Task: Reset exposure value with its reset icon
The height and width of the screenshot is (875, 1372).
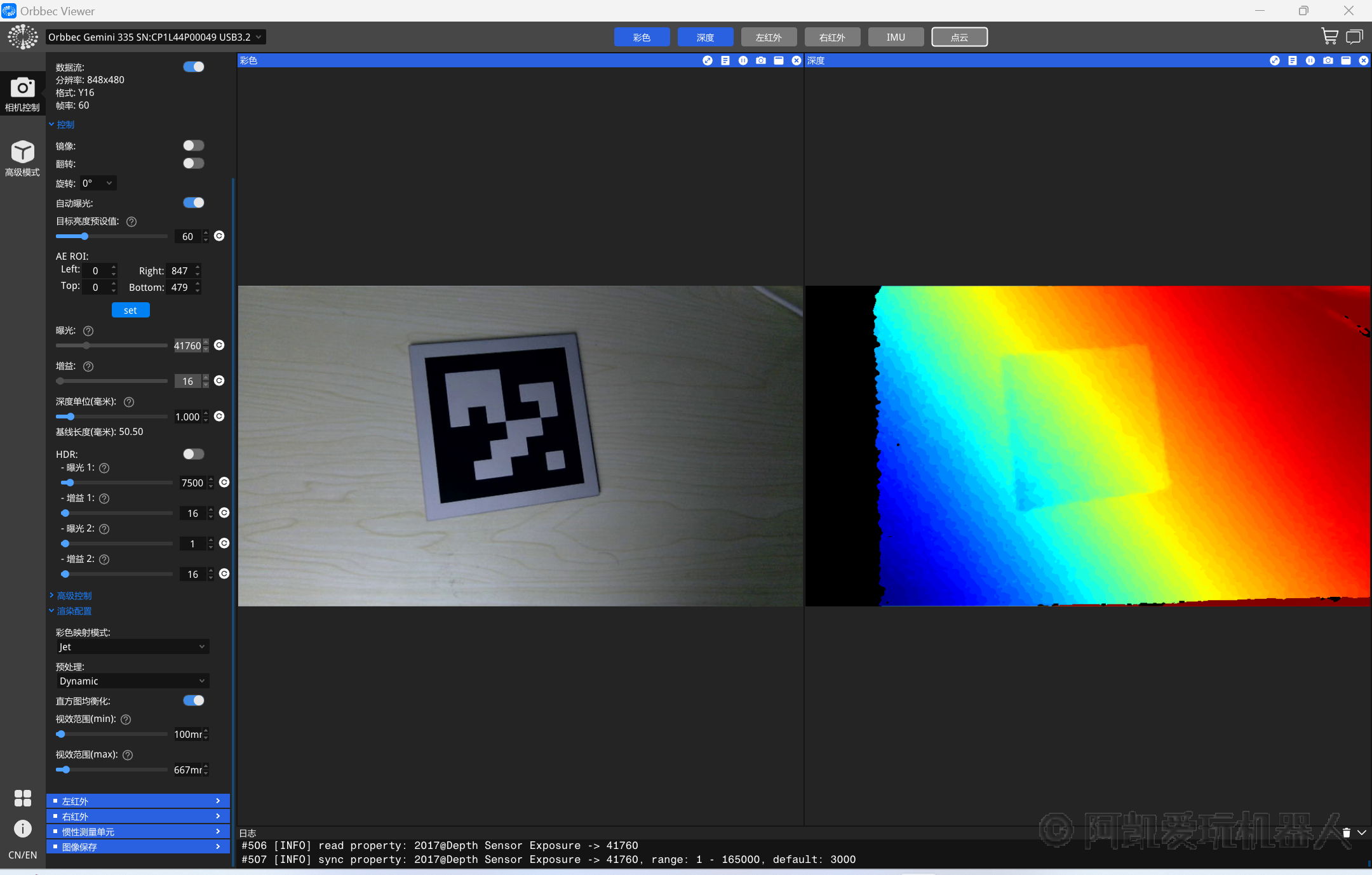Action: coord(219,345)
